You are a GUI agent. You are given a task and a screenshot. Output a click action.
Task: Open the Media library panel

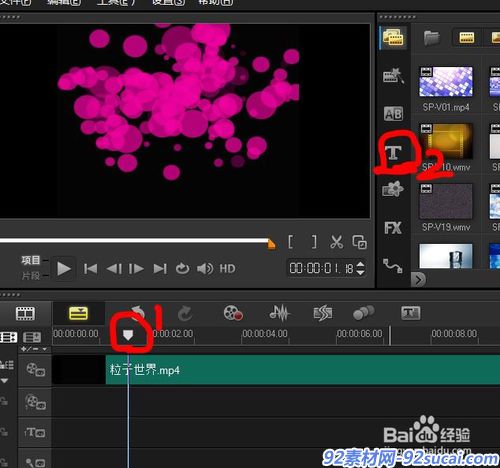393,37
